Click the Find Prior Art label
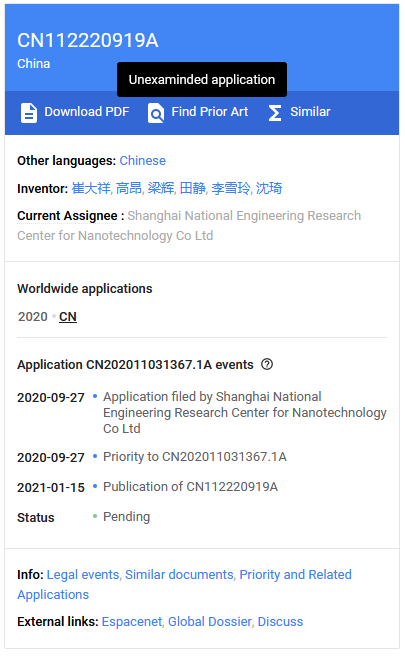The height and width of the screenshot is (659, 405). [x=210, y=112]
